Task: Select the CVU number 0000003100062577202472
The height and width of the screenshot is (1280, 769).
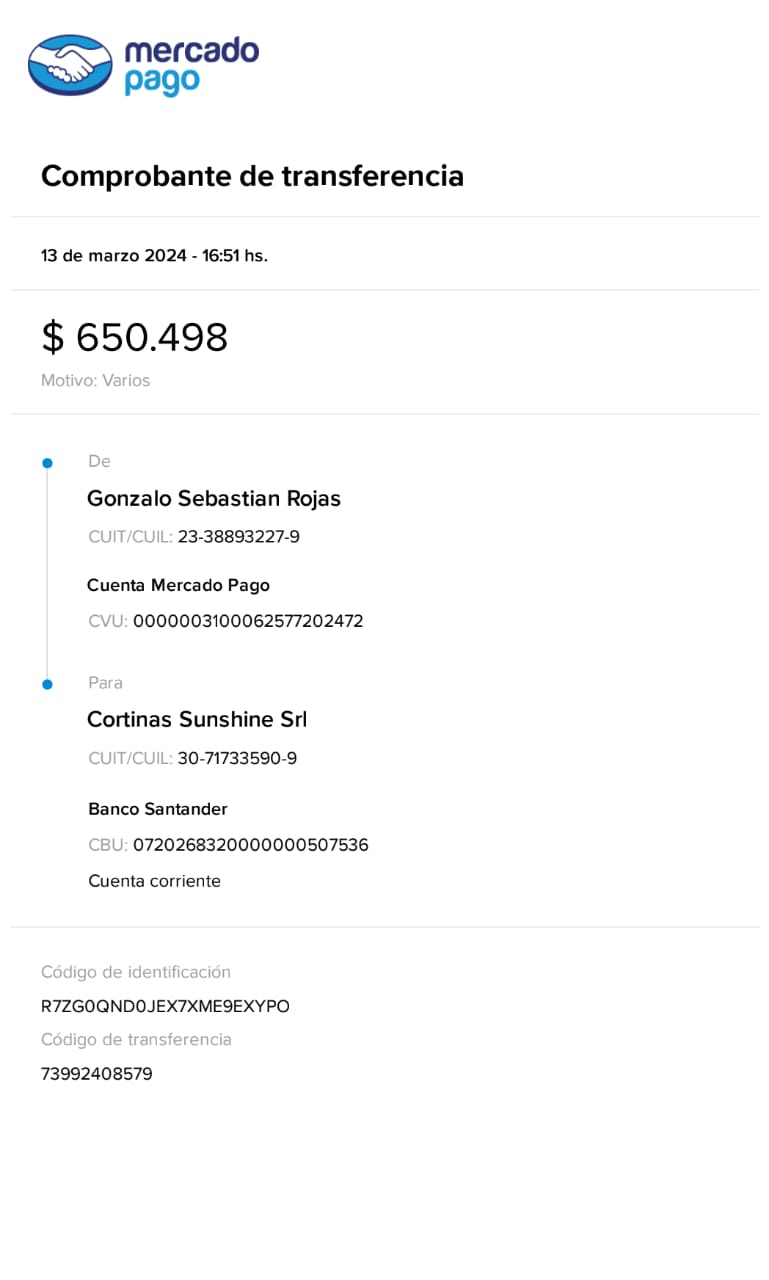Action: 248,621
